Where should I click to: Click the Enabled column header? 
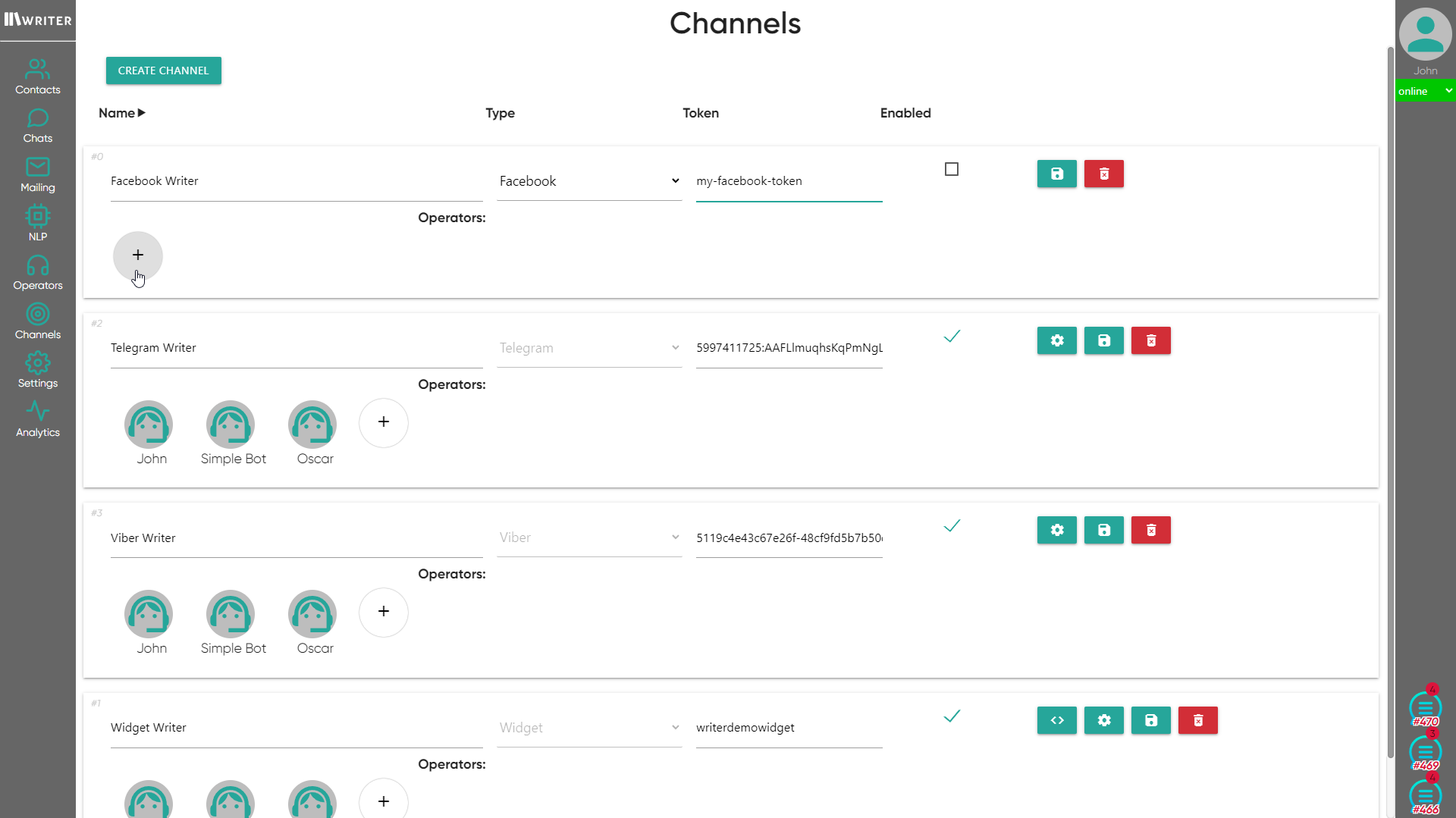[x=905, y=113]
